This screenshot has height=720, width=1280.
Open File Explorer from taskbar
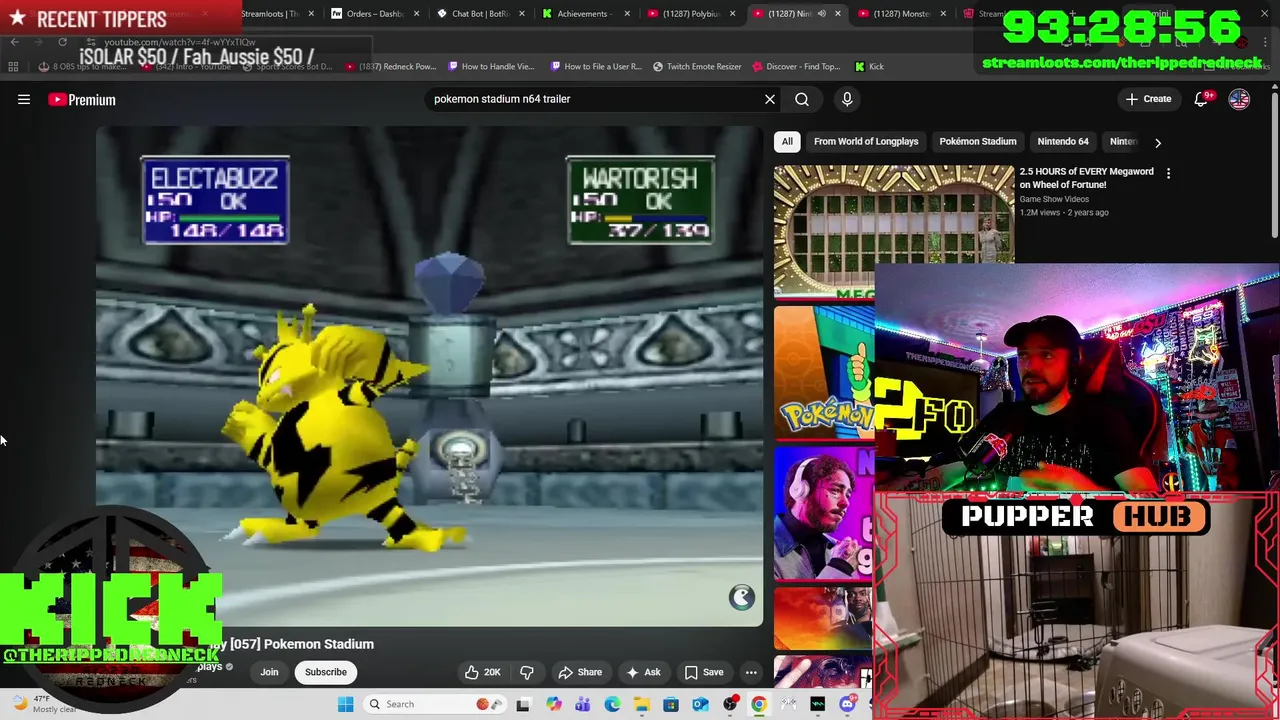(x=642, y=704)
